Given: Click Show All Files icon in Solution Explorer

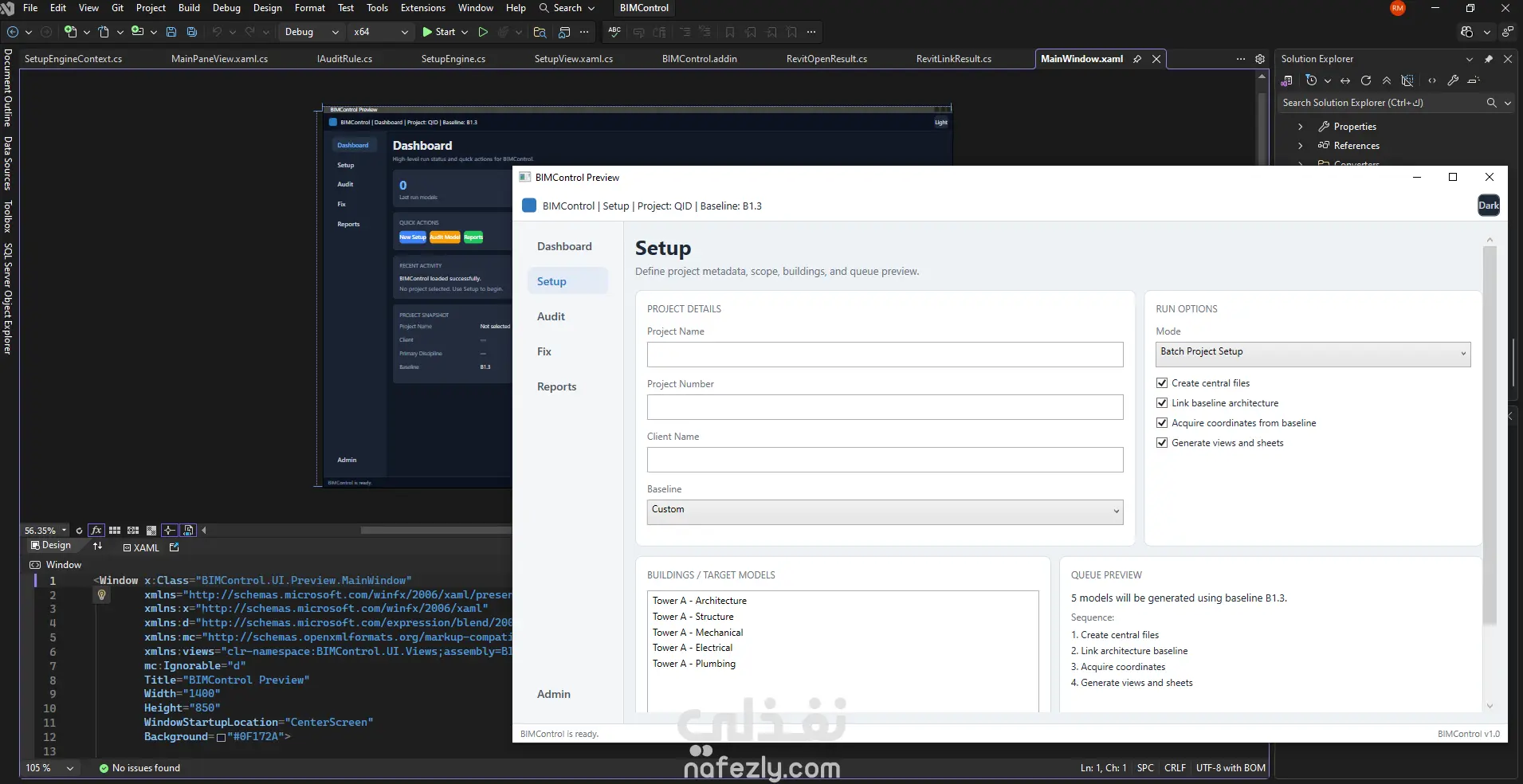Looking at the screenshot, I should 1407,80.
